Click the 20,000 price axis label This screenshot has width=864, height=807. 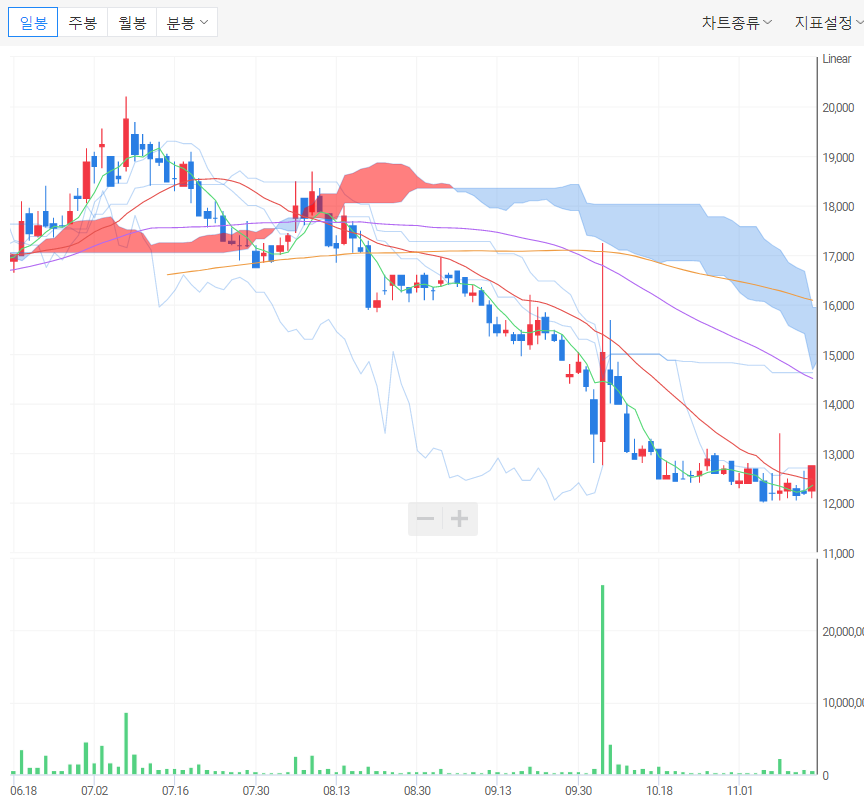coord(838,107)
